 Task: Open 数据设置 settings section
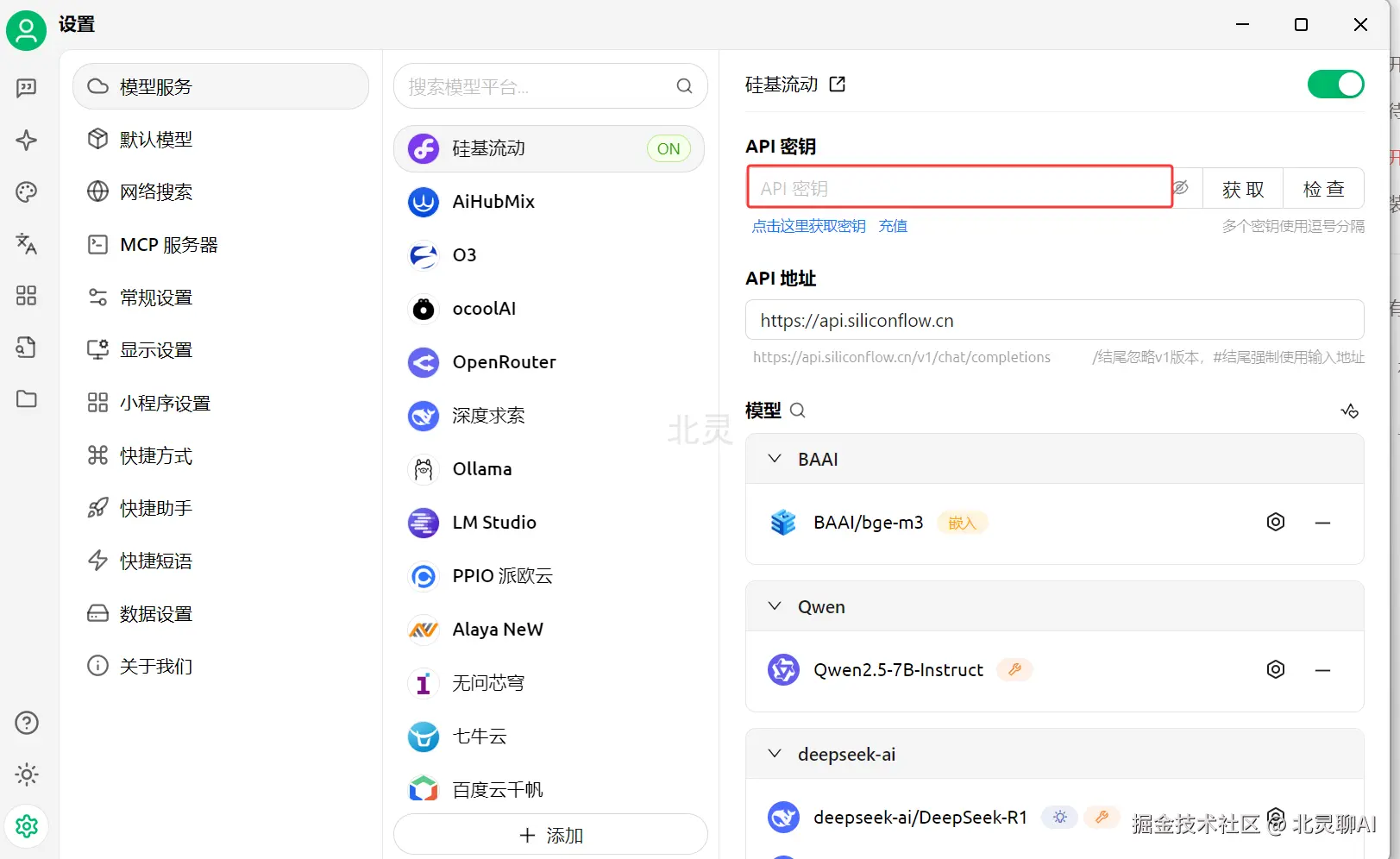[x=221, y=613]
